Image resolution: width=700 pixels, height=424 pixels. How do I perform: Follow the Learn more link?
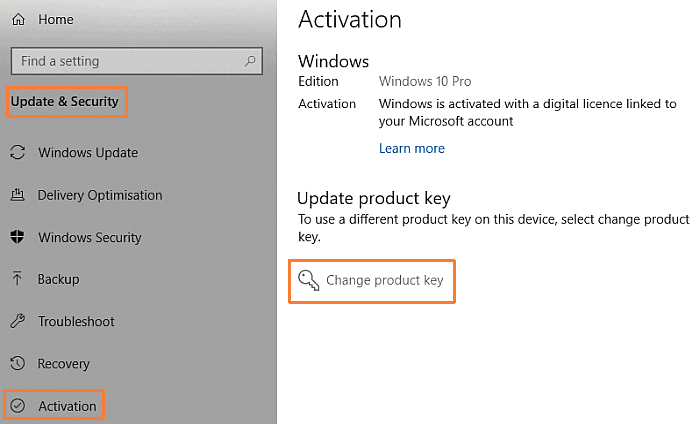[x=412, y=148]
